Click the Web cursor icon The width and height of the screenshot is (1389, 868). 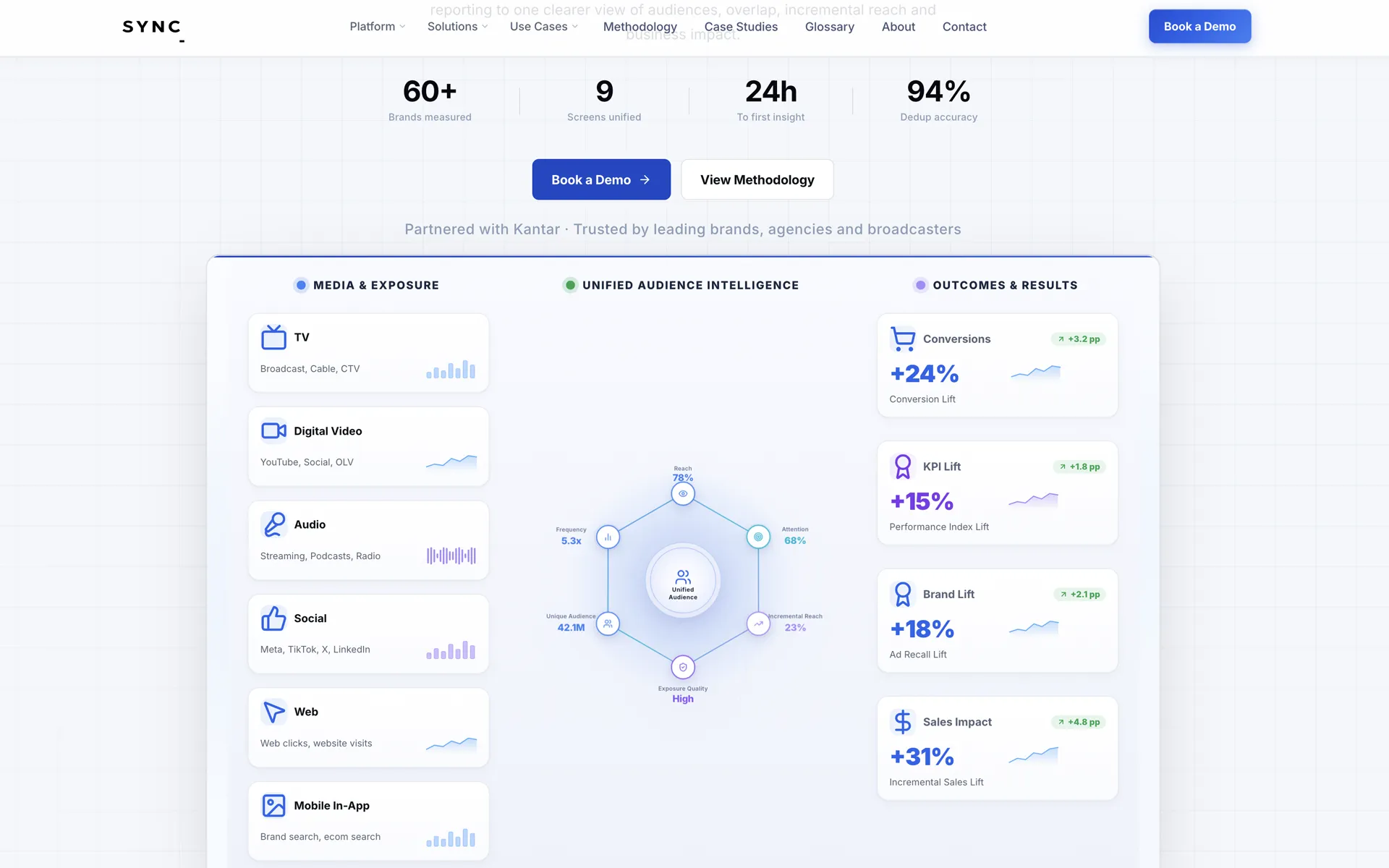click(x=273, y=712)
